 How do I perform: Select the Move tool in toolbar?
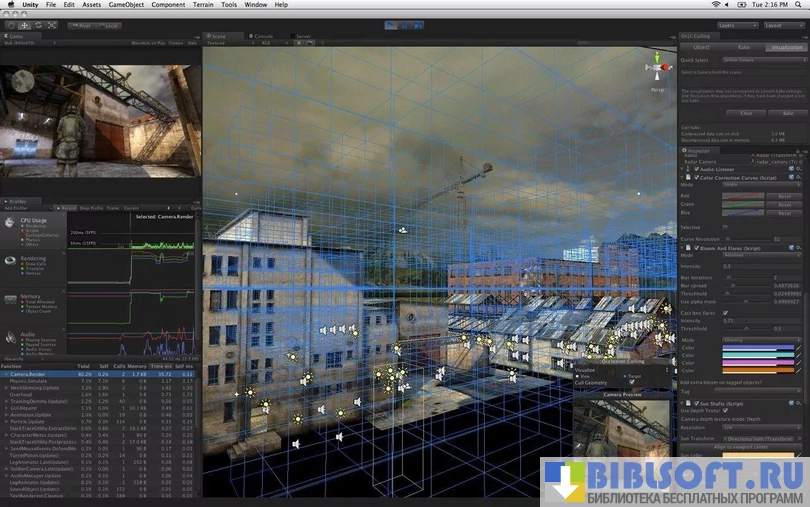pos(24,25)
